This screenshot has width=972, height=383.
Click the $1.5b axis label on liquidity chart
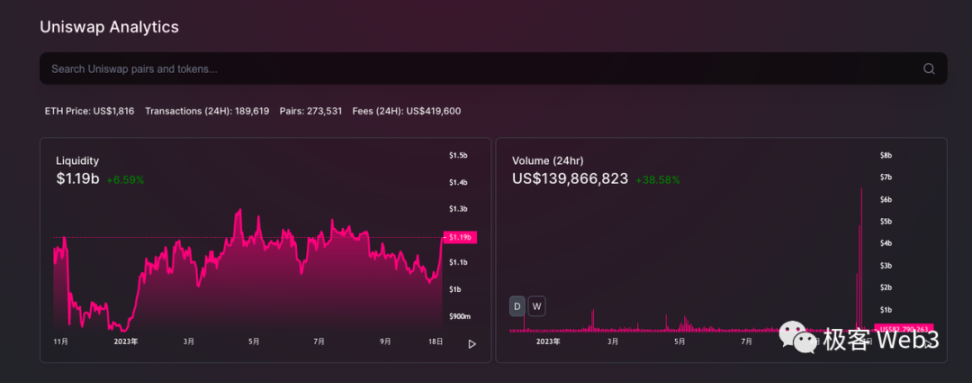pos(458,156)
